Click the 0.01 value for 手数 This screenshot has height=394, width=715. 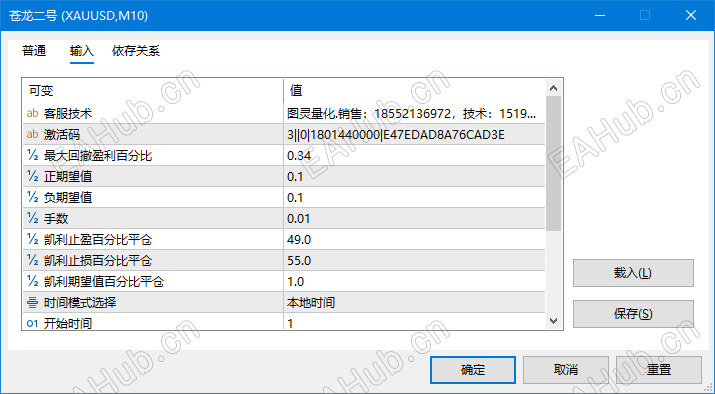click(414, 218)
